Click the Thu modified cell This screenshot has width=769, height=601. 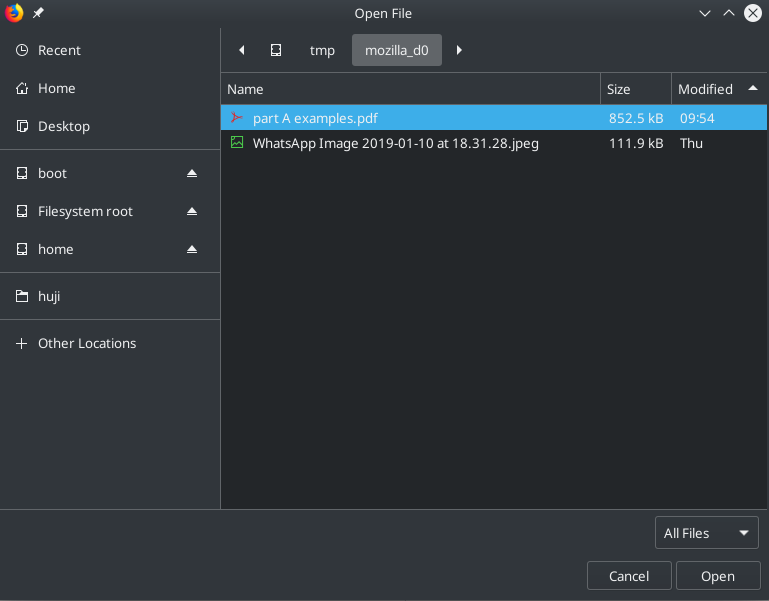(x=691, y=143)
